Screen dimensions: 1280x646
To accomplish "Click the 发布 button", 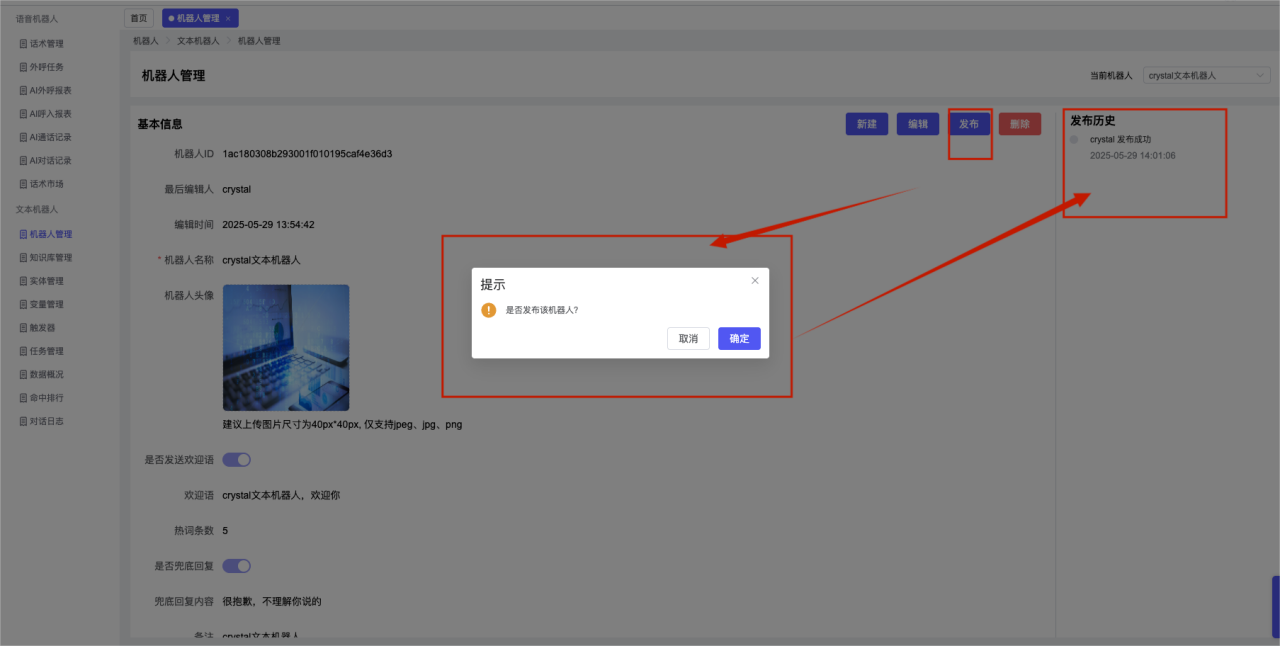I will (969, 124).
